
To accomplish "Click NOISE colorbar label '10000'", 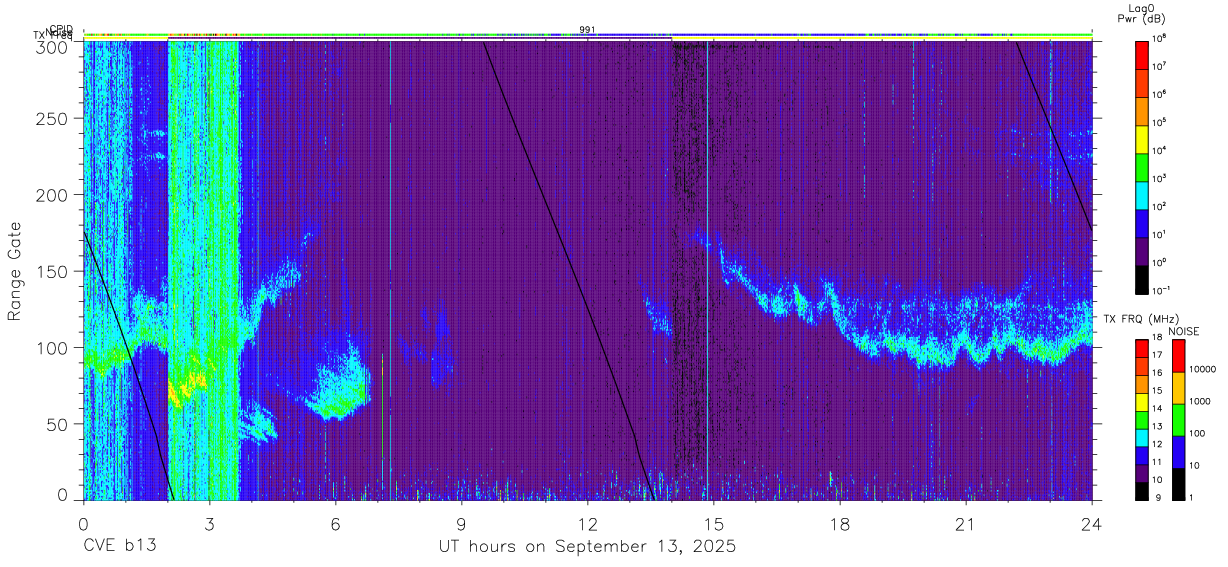I will point(1203,370).
